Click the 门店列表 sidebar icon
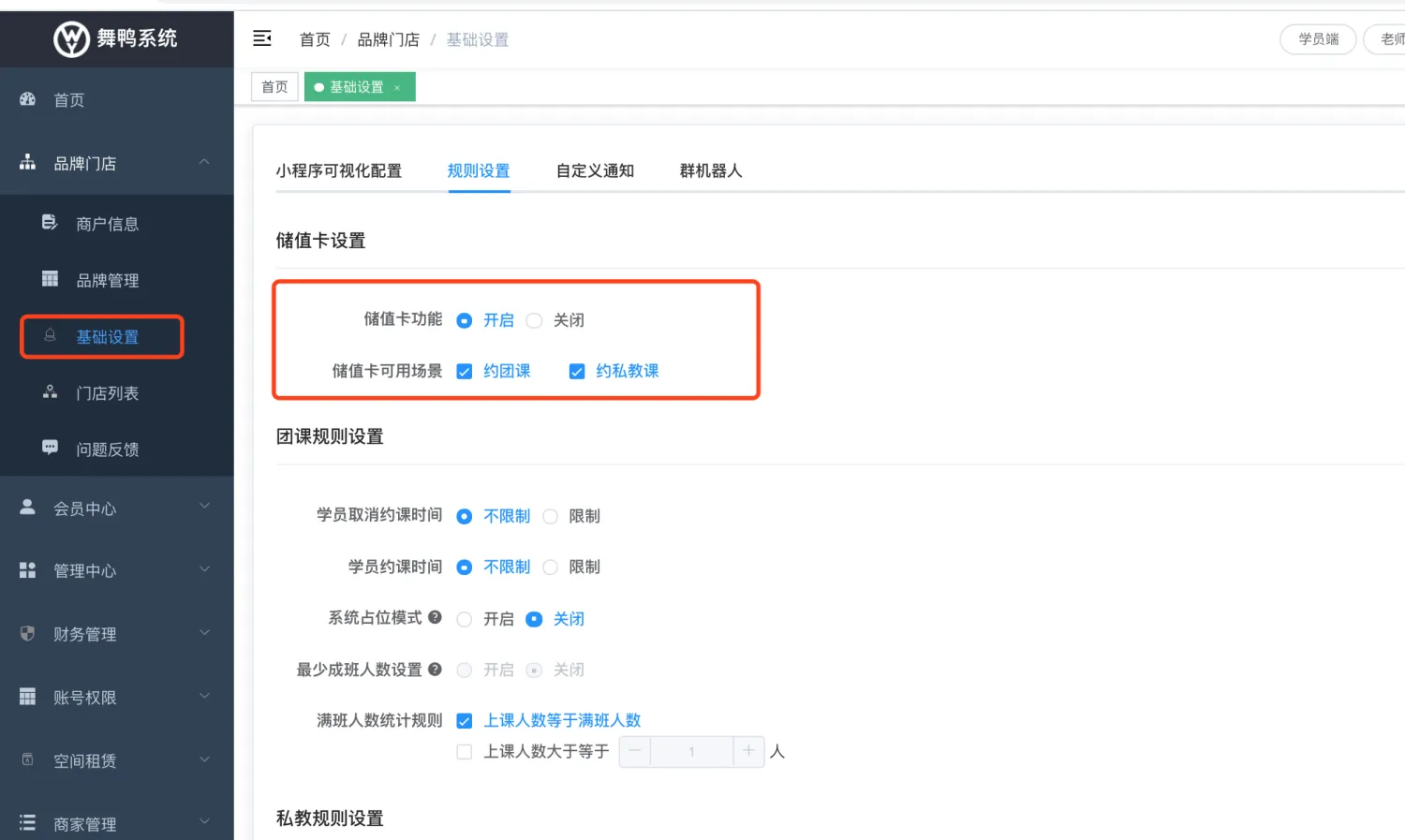 (50, 392)
